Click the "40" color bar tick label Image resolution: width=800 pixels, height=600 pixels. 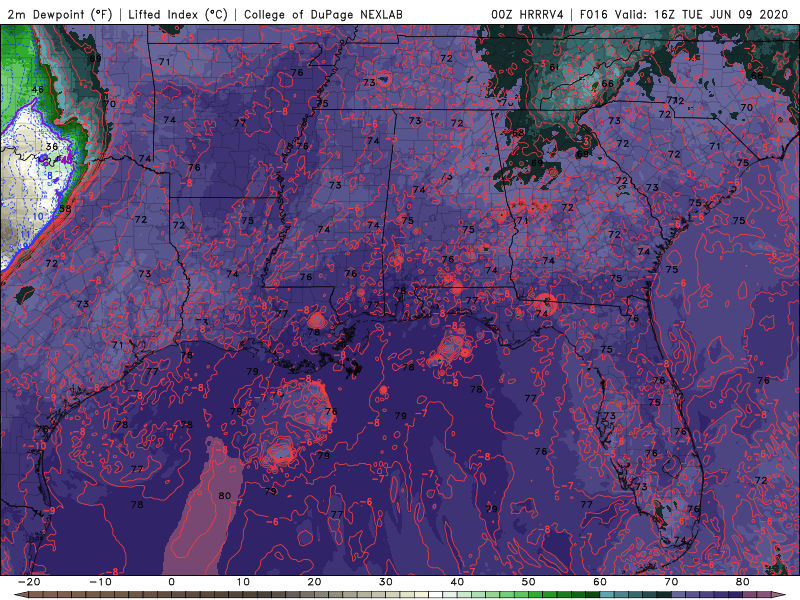457,582
